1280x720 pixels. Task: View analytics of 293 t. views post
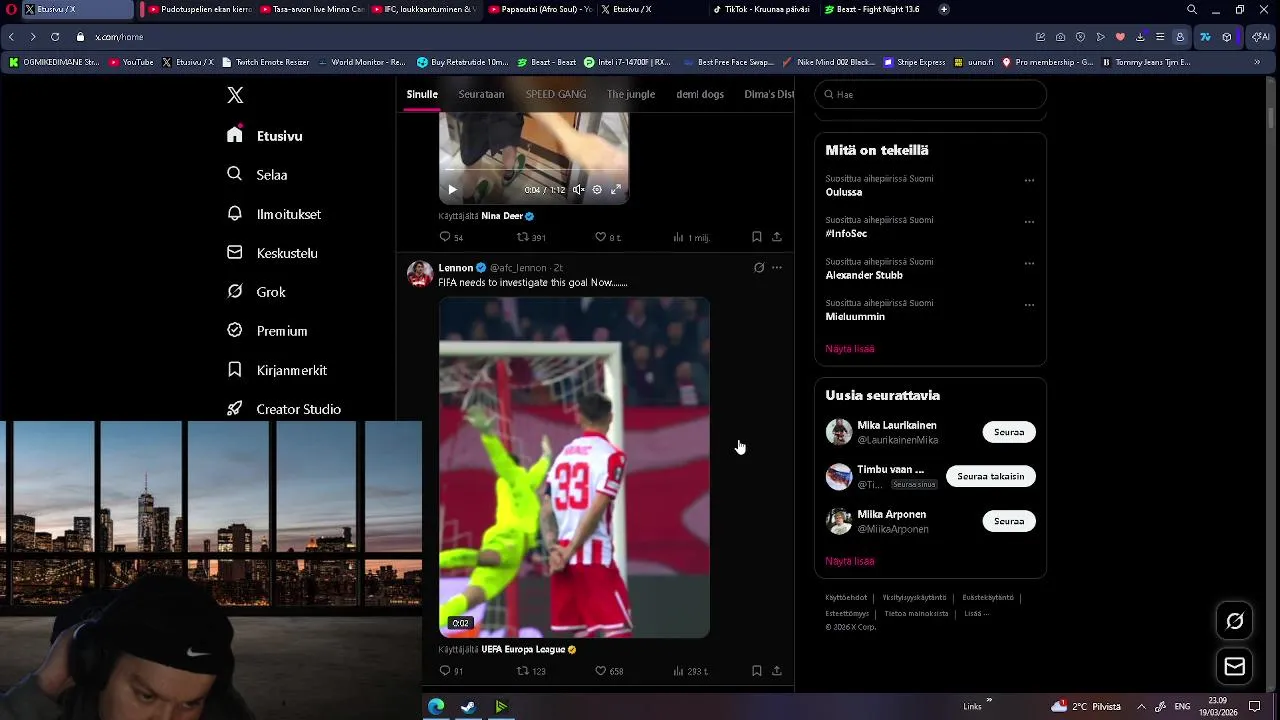(691, 671)
